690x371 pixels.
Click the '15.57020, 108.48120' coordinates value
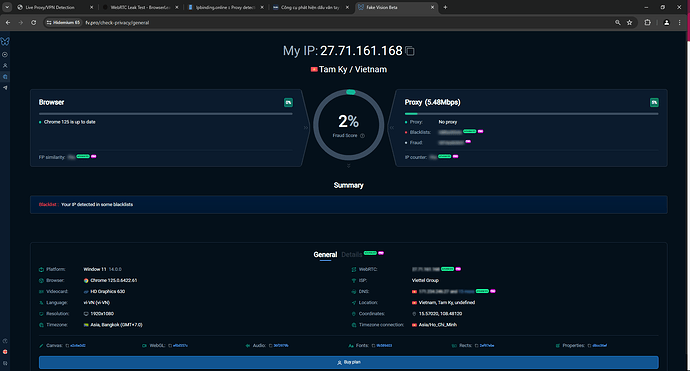(x=440, y=314)
